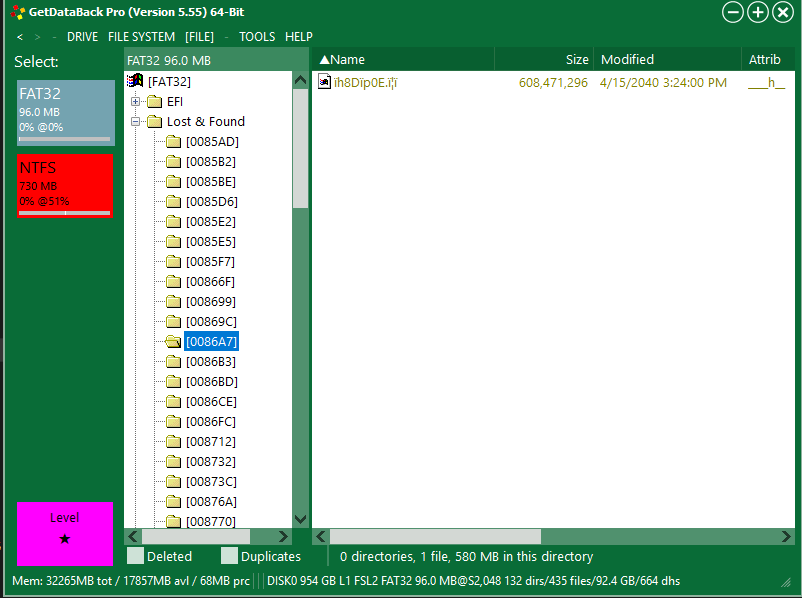Expand the EFI folder tree node
The width and height of the screenshot is (802, 598).
135,101
